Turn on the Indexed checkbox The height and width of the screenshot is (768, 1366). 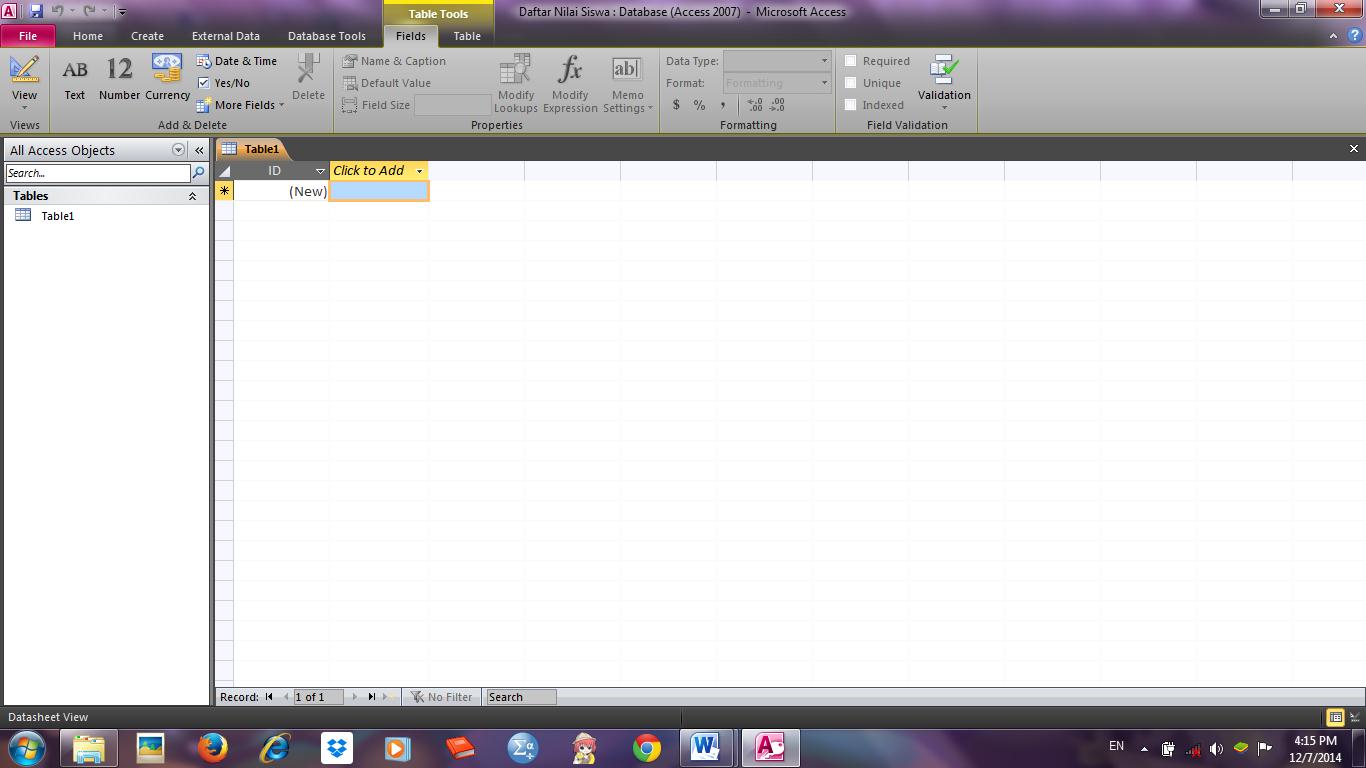[849, 104]
